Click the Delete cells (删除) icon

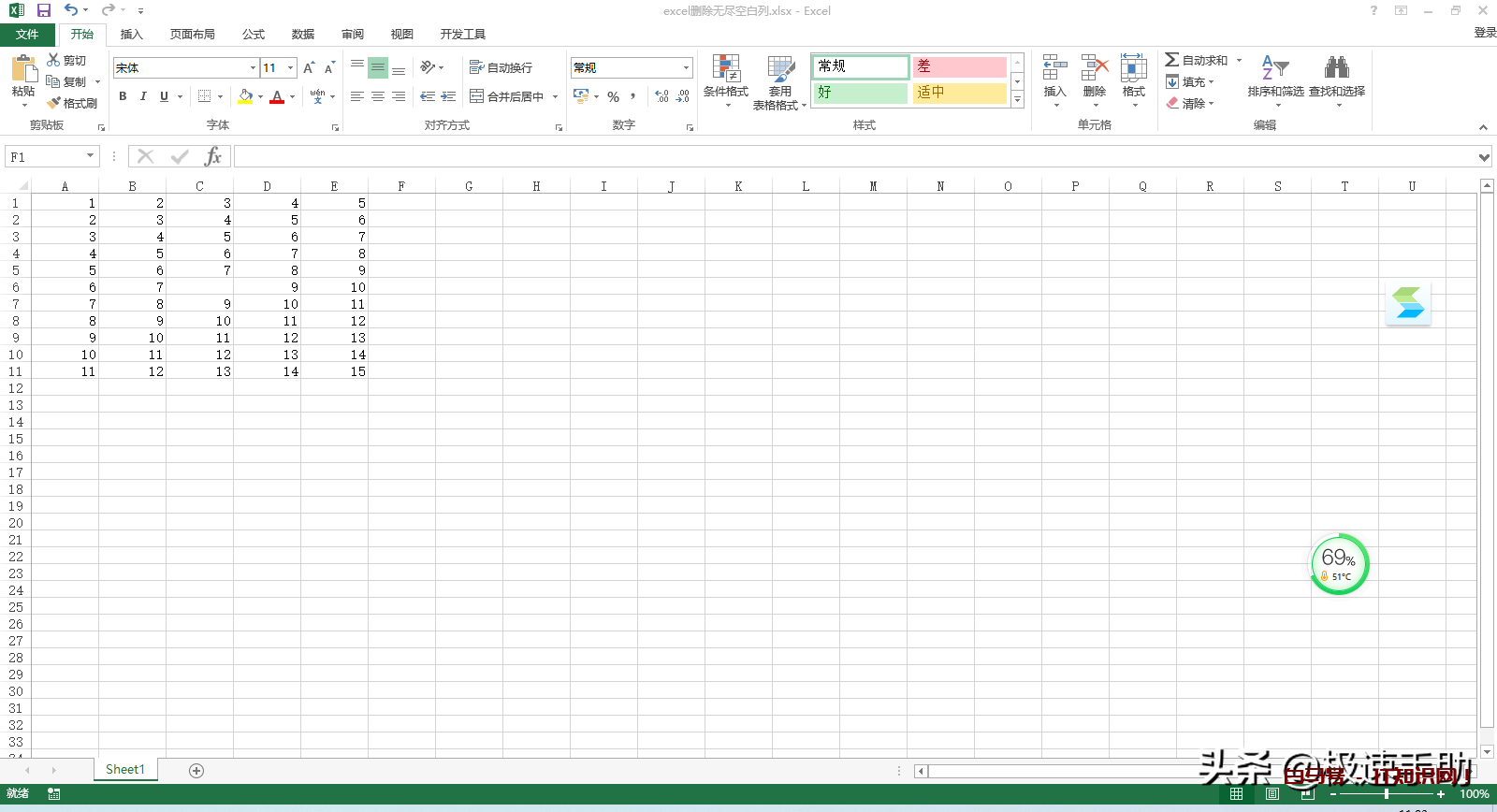pos(1094,69)
